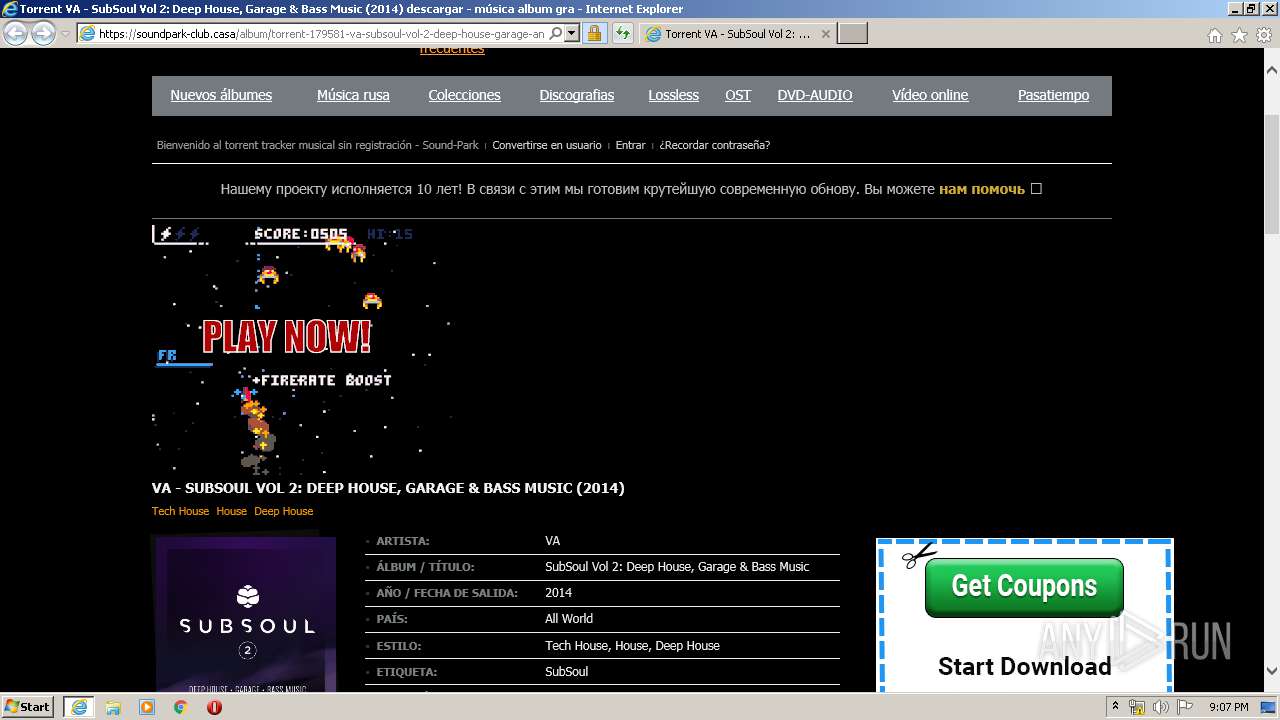1280x720 pixels.
Task: Click the 9:07 PM system clock
Action: 1228,707
